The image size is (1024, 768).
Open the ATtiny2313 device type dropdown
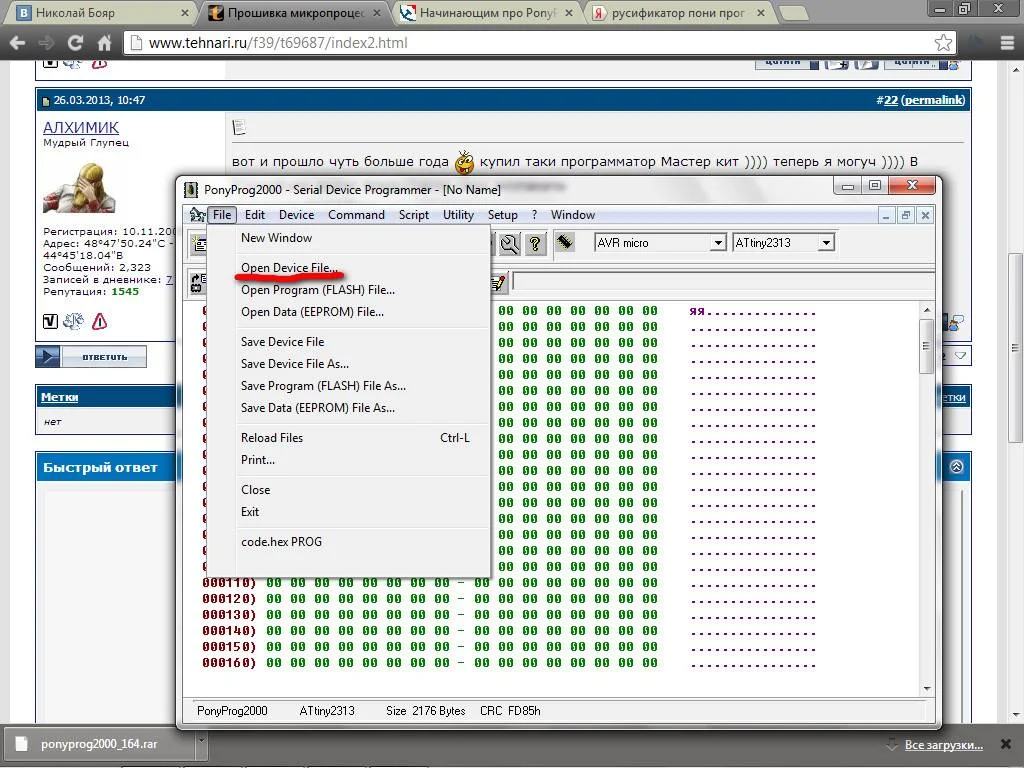point(826,243)
